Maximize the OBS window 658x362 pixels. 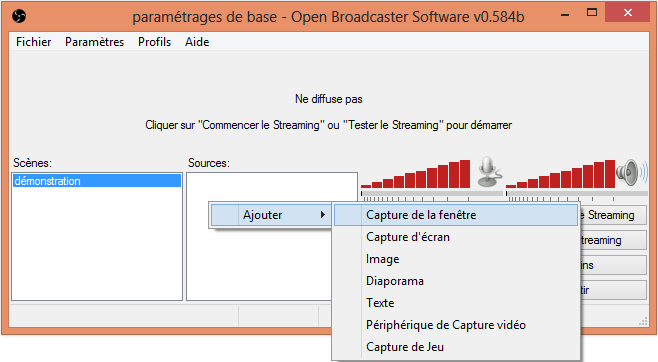tap(592, 13)
